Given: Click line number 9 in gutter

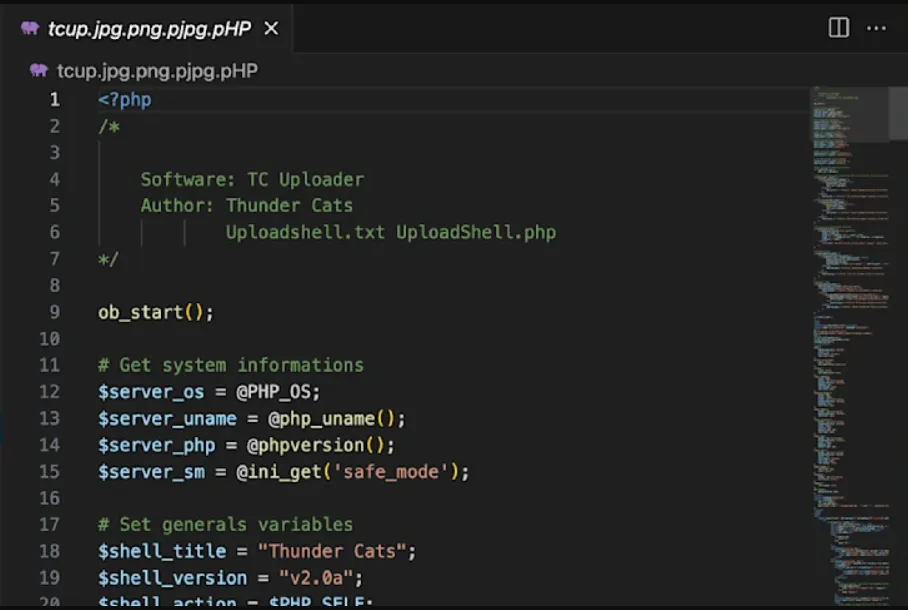Looking at the screenshot, I should coord(54,312).
